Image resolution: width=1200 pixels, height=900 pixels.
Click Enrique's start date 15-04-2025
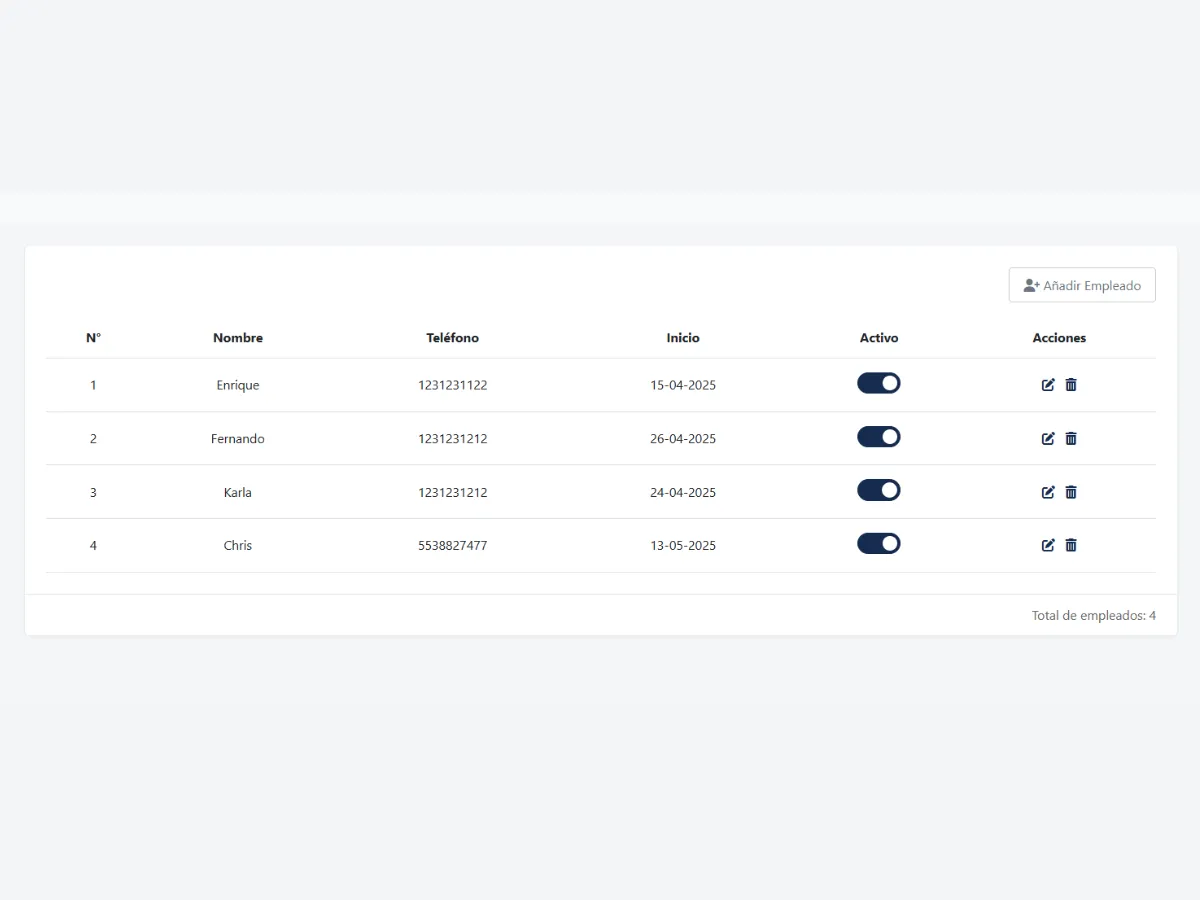point(683,385)
